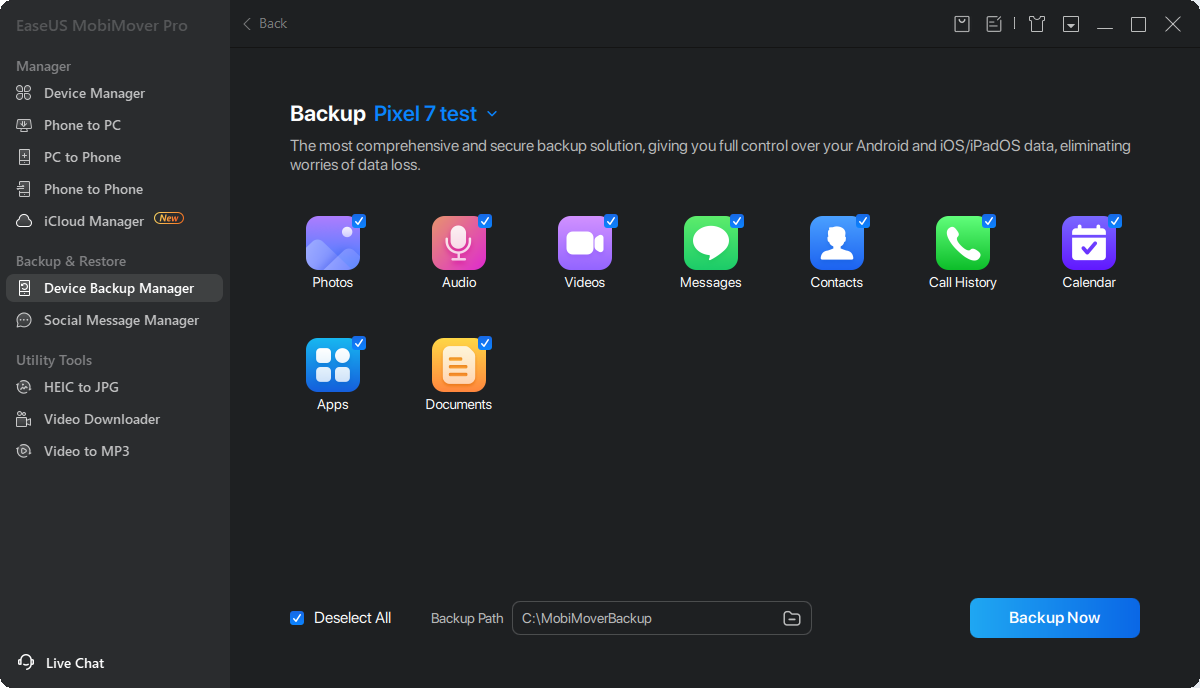Go Back to previous screen
The width and height of the screenshot is (1200, 688).
[265, 23]
